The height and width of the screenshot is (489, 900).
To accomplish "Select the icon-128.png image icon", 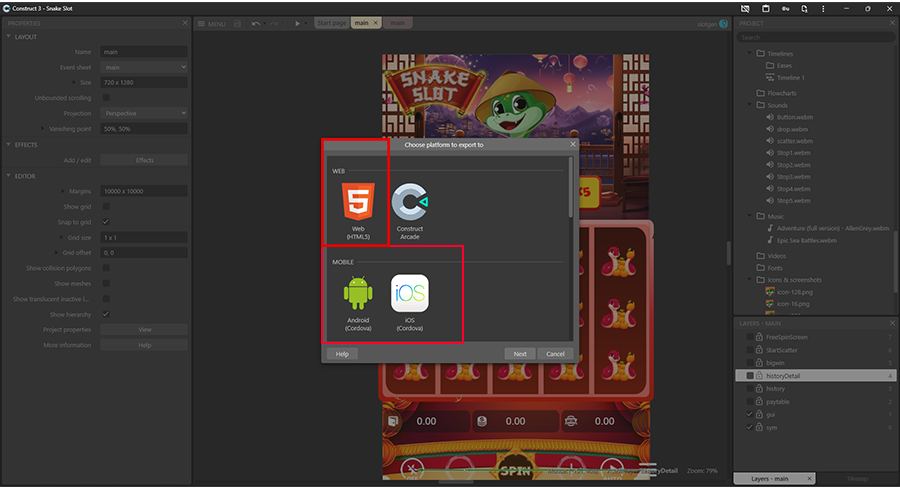I will tap(770, 292).
